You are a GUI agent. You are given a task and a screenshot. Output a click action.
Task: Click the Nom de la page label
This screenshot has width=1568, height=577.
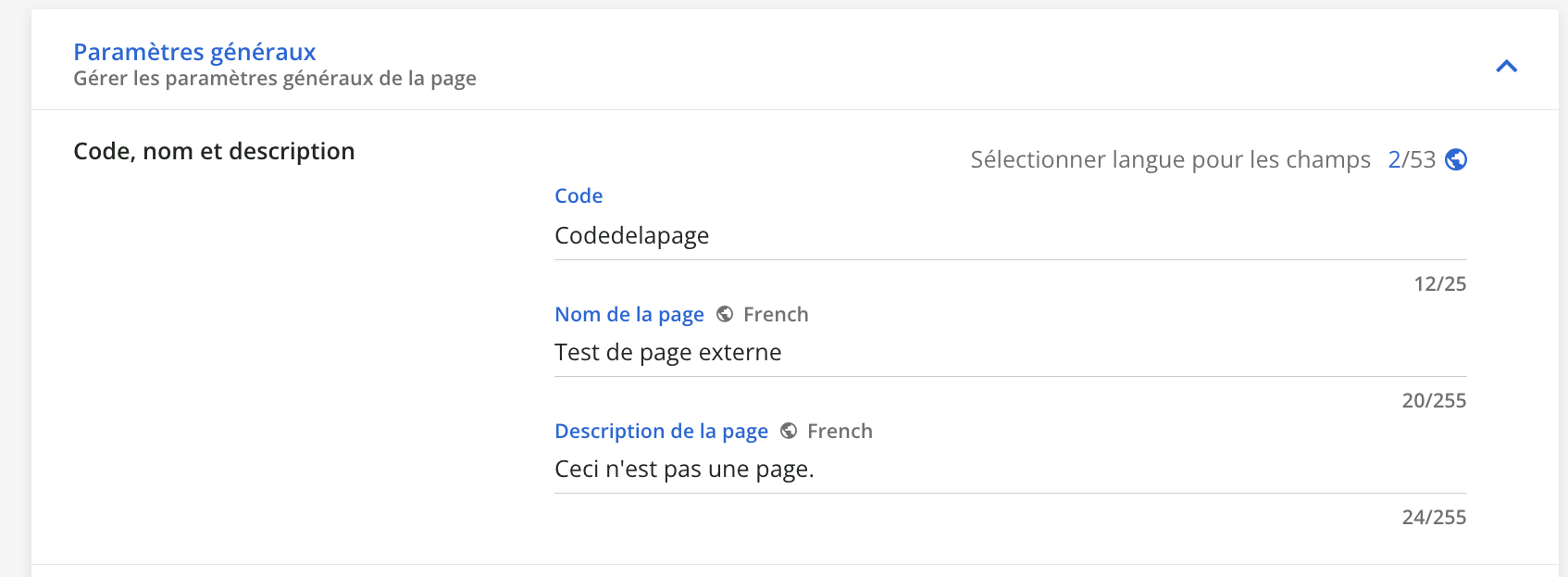pos(628,315)
